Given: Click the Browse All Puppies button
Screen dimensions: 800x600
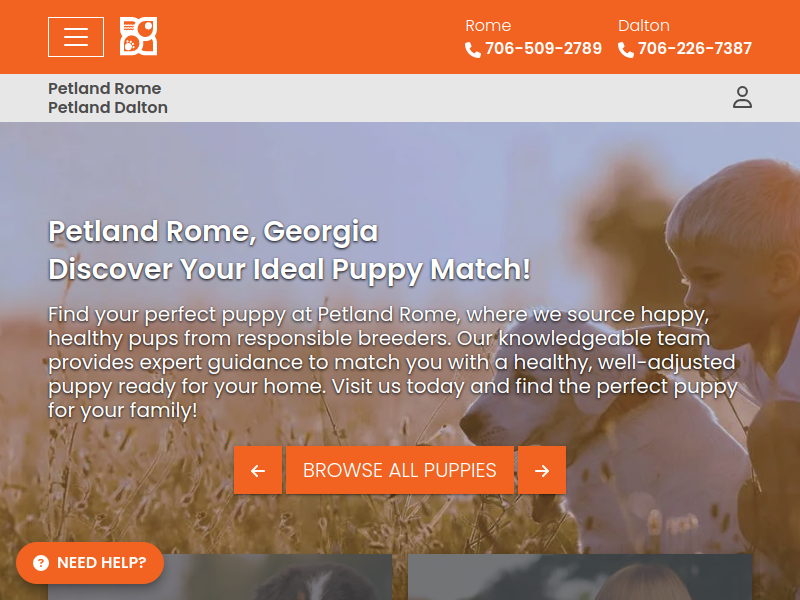Looking at the screenshot, I should click(399, 470).
